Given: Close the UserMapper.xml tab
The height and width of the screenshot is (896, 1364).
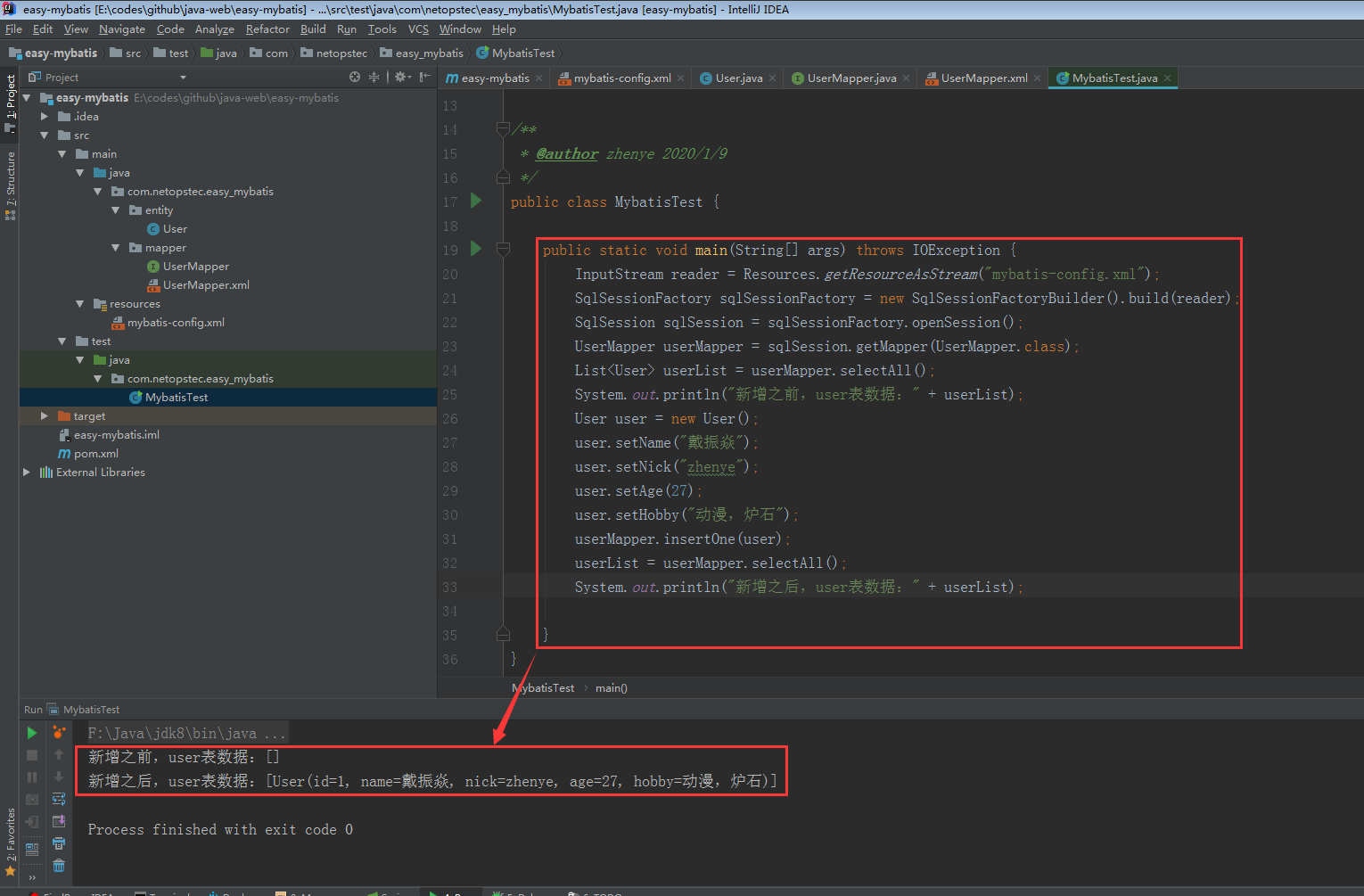Looking at the screenshot, I should (x=1037, y=78).
